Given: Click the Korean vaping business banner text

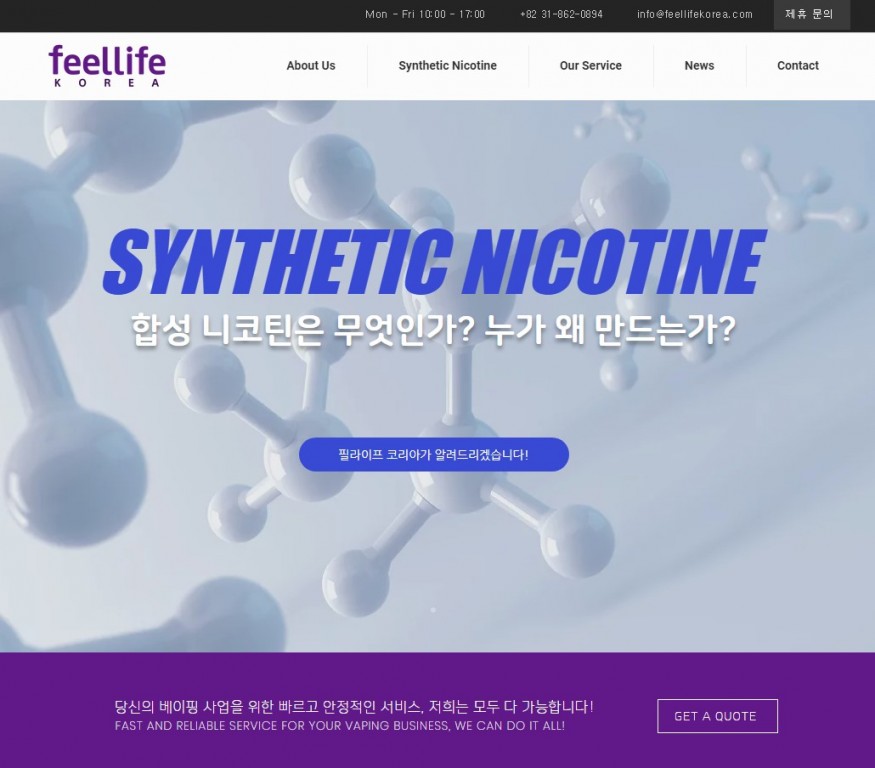Looking at the screenshot, I should pos(354,706).
